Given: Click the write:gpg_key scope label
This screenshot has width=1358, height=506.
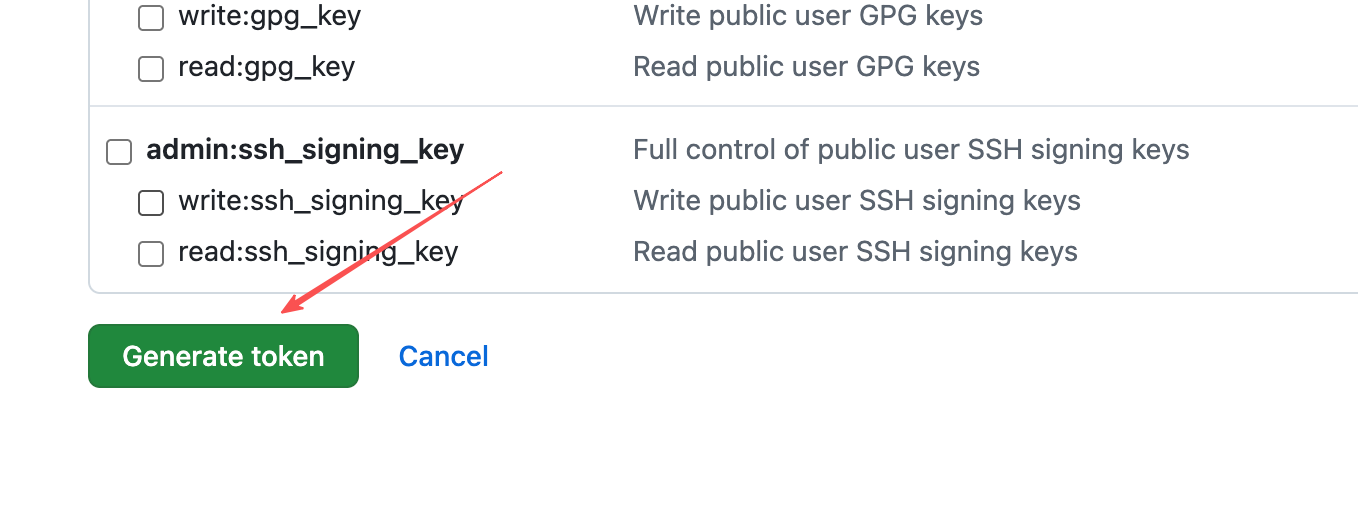Looking at the screenshot, I should pyautogui.click(x=269, y=16).
